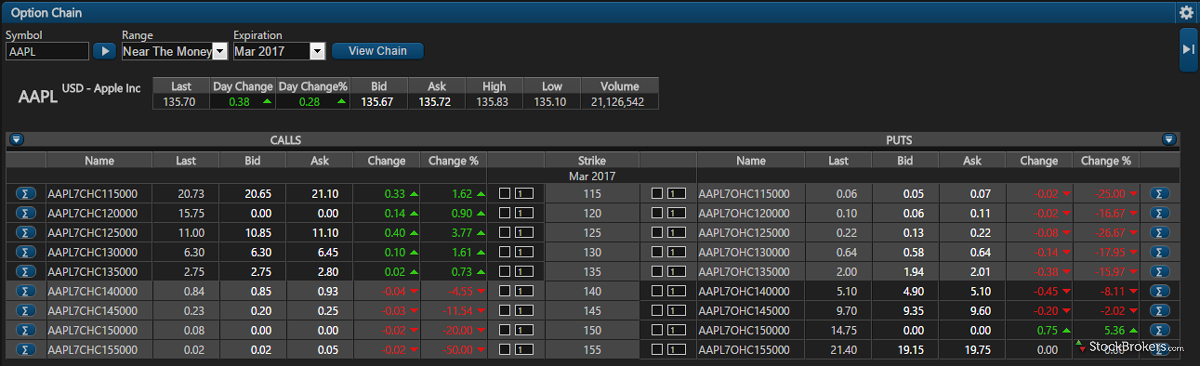Click the AAPL quote Bid value 135.67
This screenshot has height=366, width=1200.
point(378,102)
